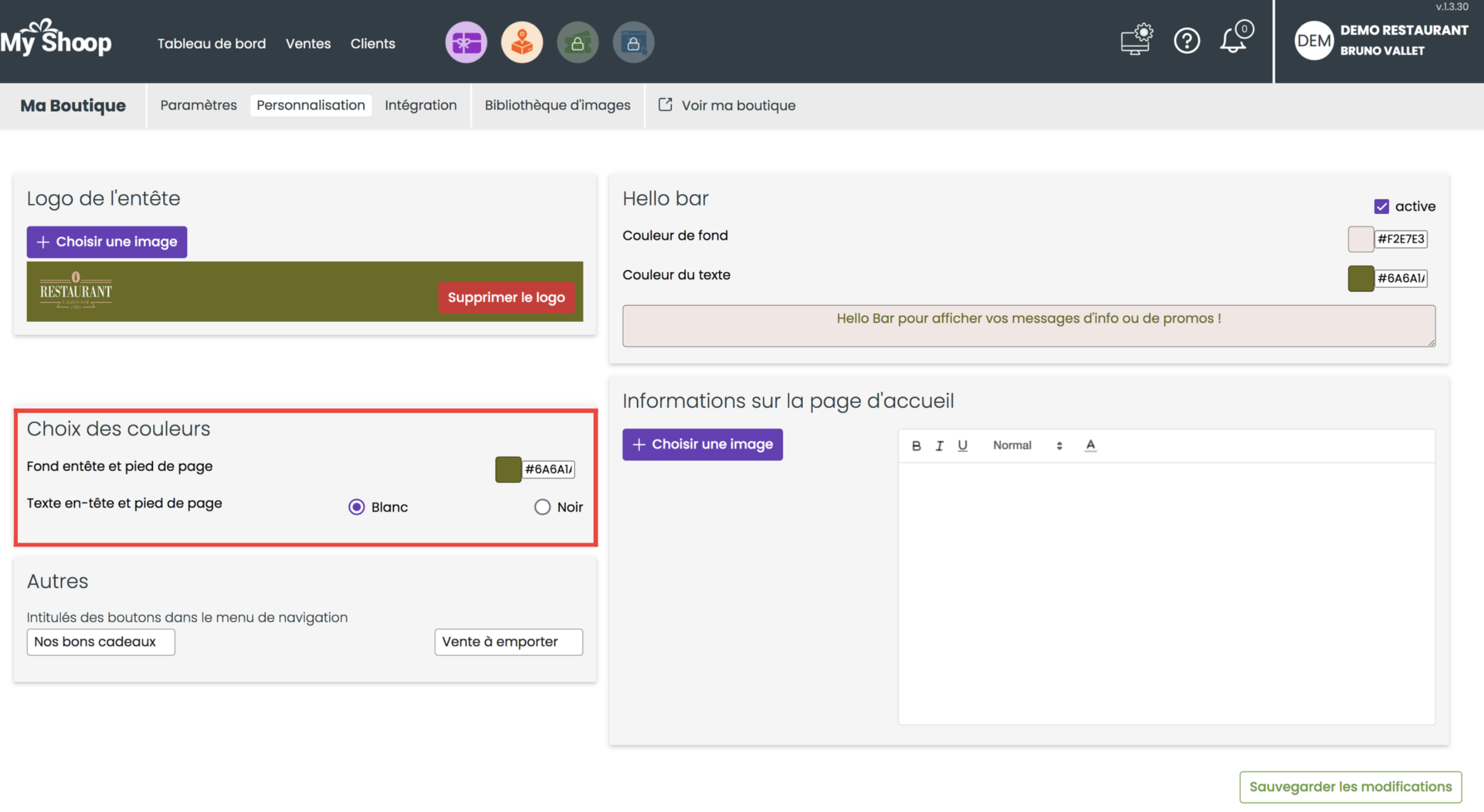Click the grey locked shop icon
The width and height of the screenshot is (1484, 812).
coord(633,43)
